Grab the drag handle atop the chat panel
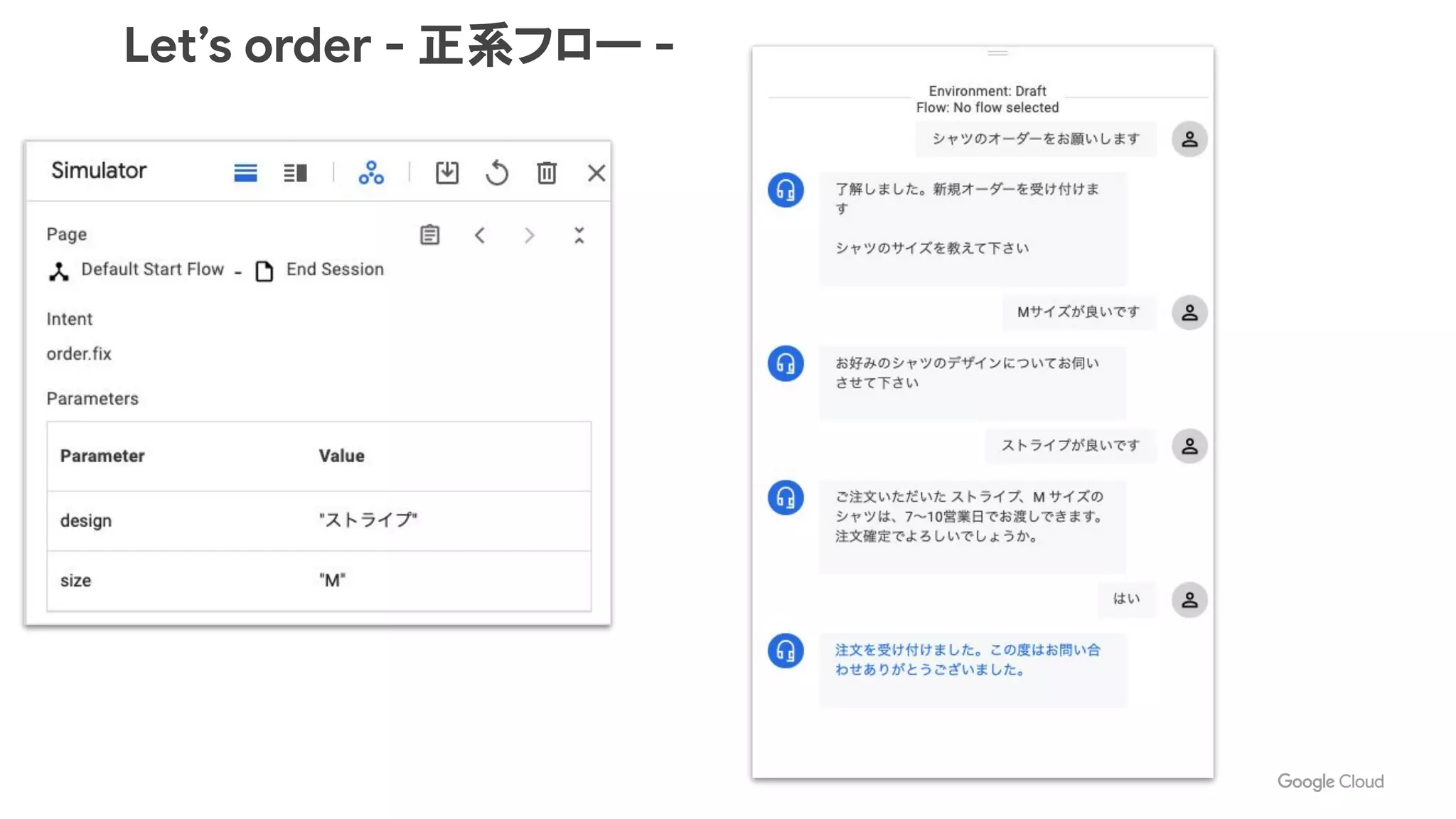Viewport: 1456px width, 819px height. (x=997, y=53)
